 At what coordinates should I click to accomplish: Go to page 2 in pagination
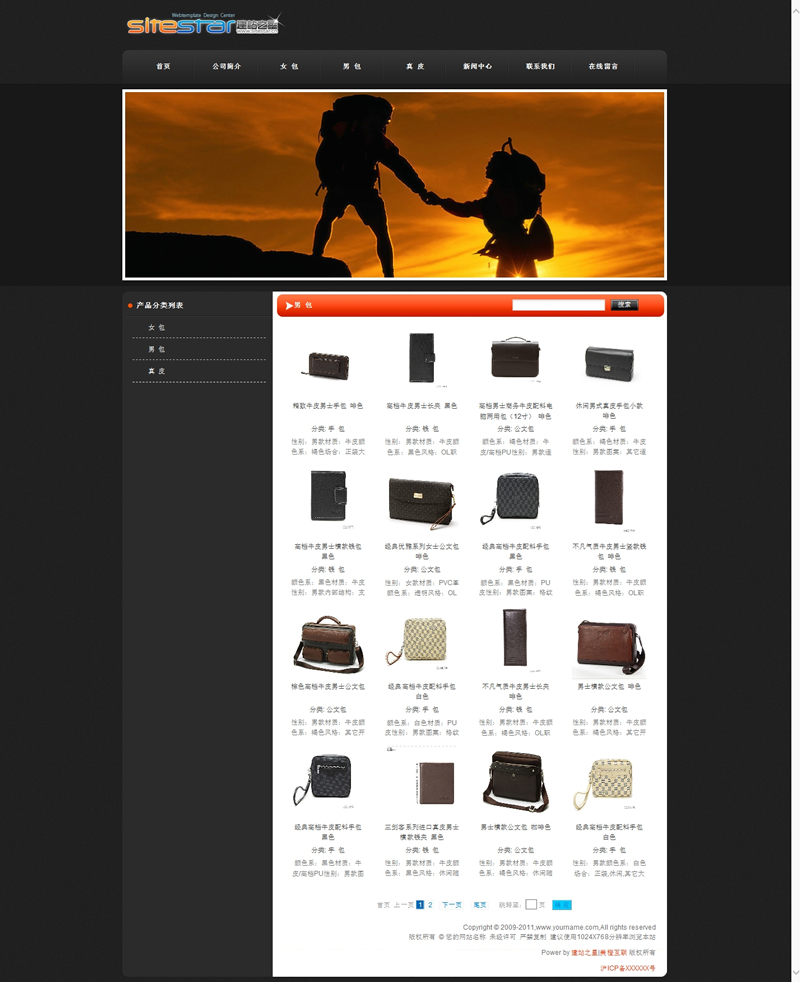pyautogui.click(x=430, y=905)
